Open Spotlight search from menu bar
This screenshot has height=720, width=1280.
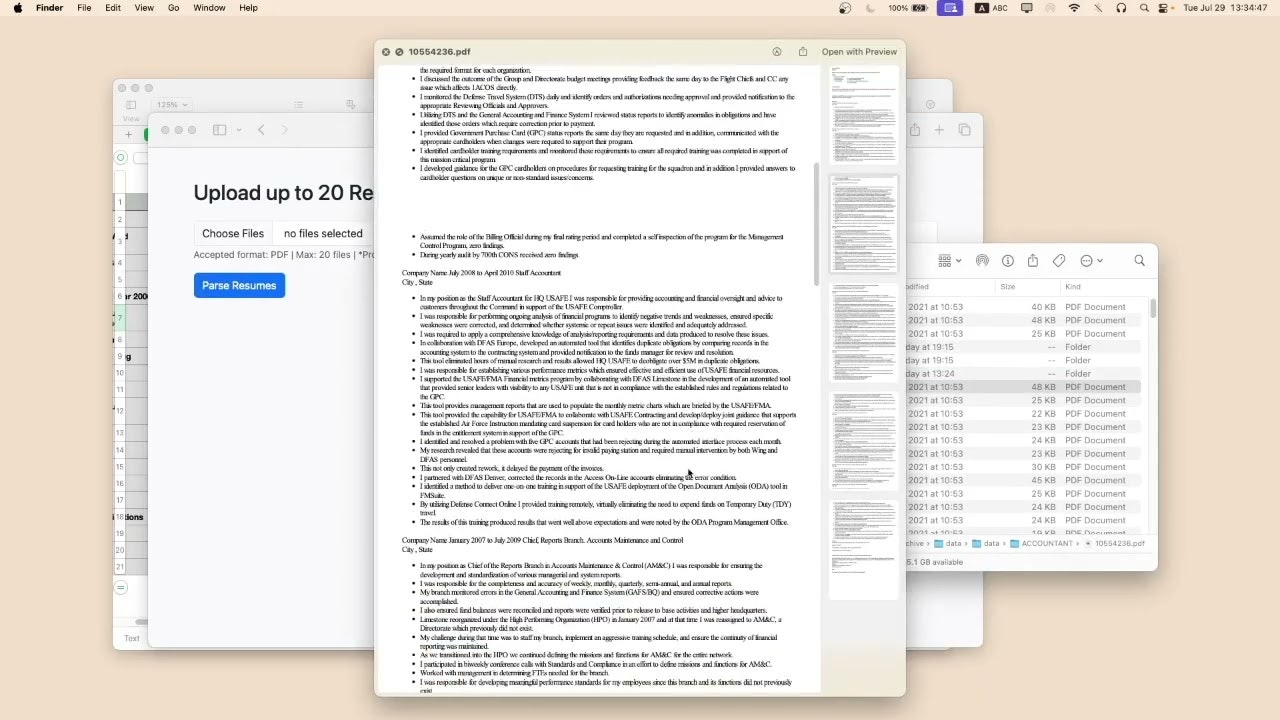click(1144, 8)
